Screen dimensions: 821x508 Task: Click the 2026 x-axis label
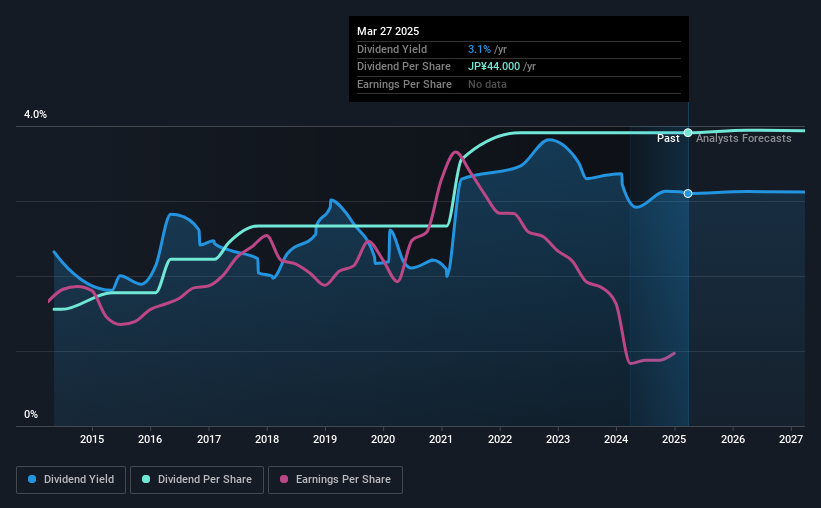click(x=733, y=439)
